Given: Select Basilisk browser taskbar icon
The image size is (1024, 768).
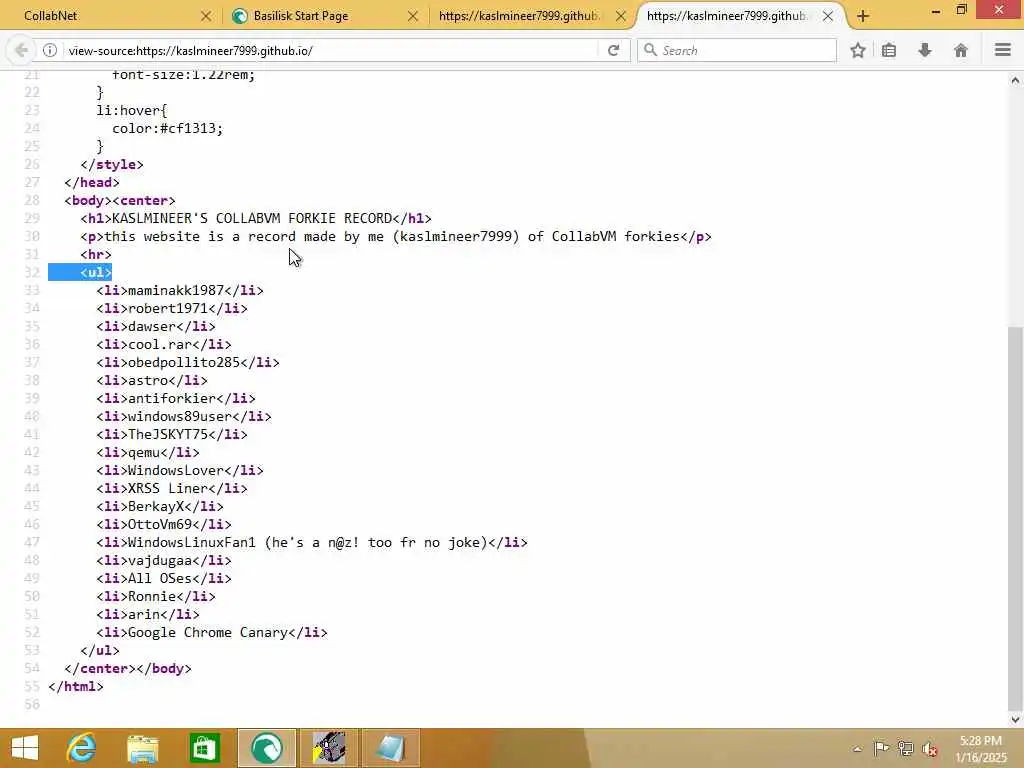Looking at the screenshot, I should 266,748.
